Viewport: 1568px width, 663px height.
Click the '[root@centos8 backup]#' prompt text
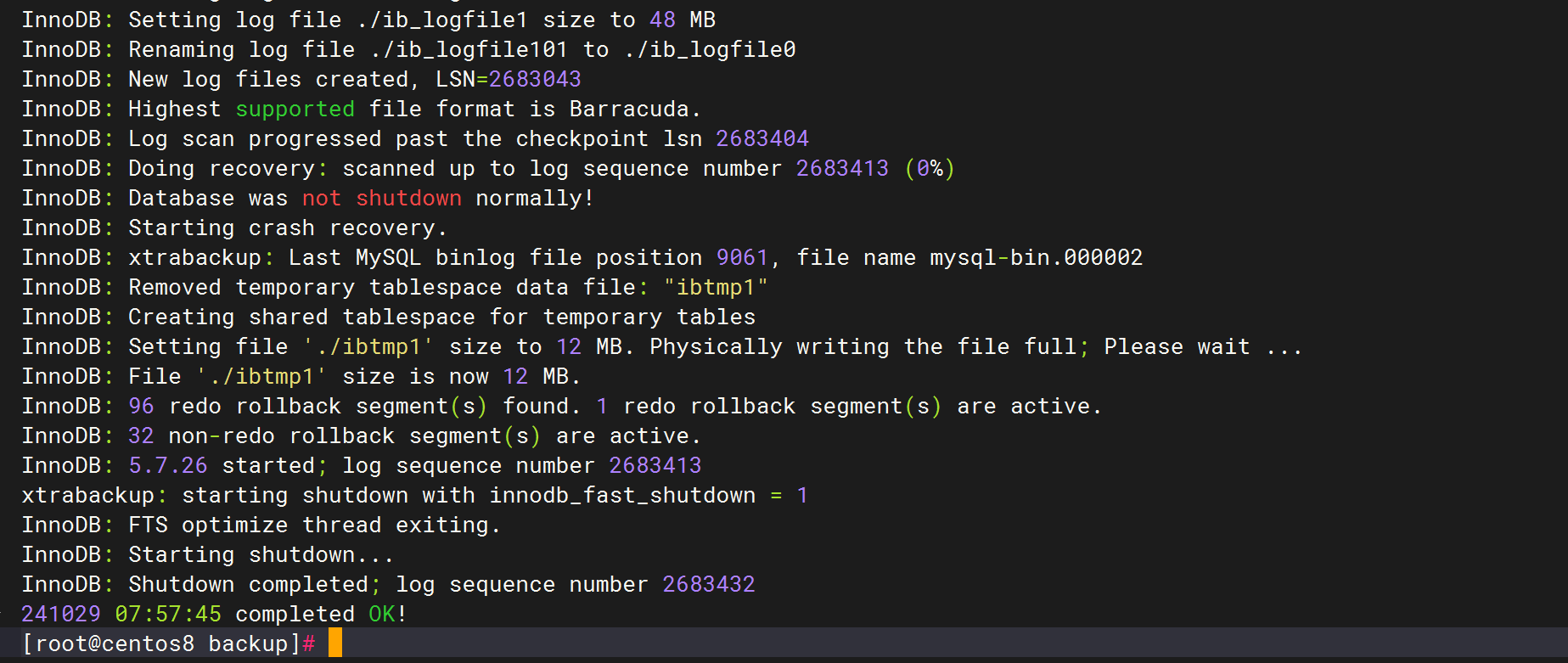point(169,643)
